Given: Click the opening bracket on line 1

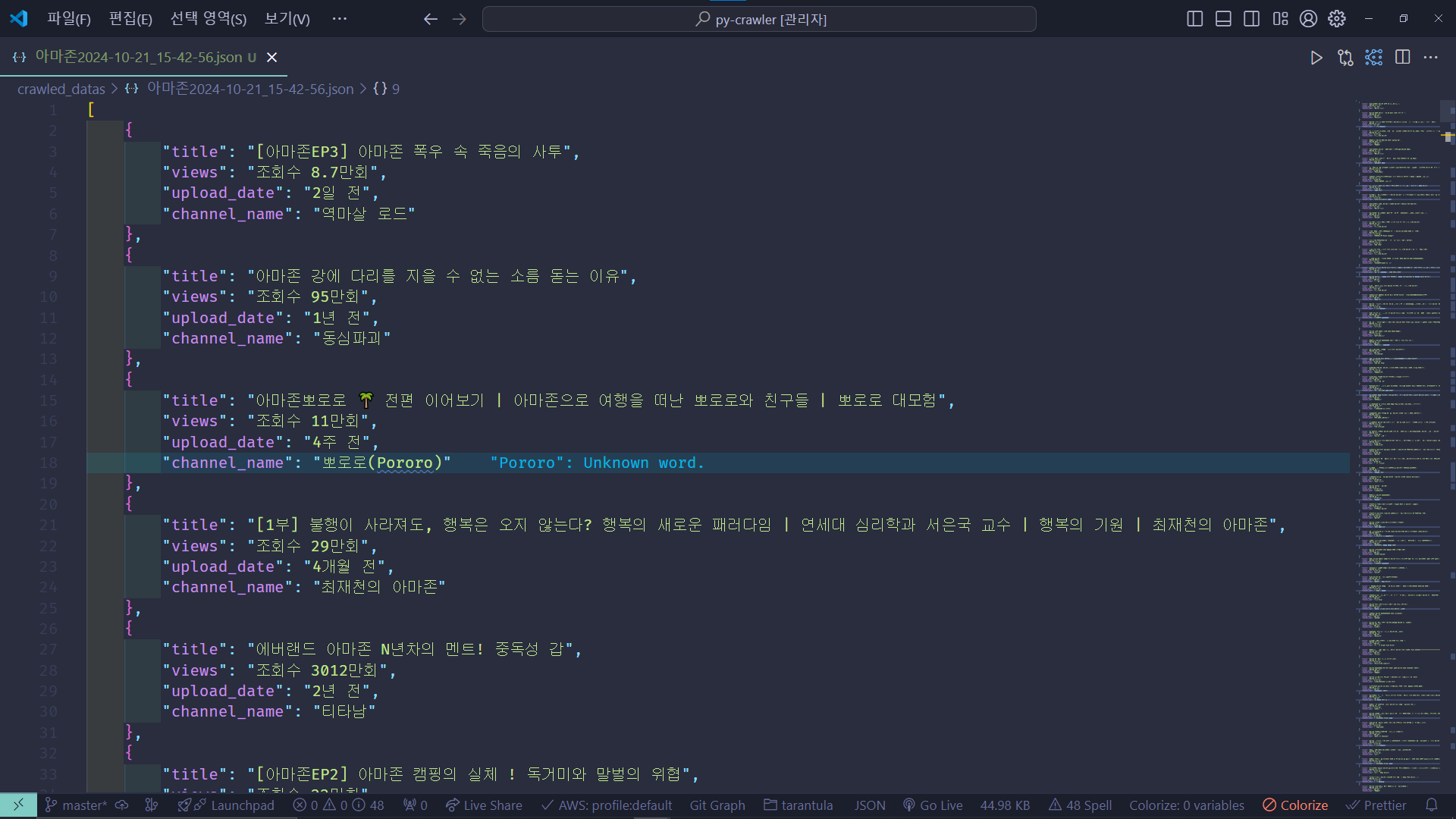Looking at the screenshot, I should tap(91, 110).
